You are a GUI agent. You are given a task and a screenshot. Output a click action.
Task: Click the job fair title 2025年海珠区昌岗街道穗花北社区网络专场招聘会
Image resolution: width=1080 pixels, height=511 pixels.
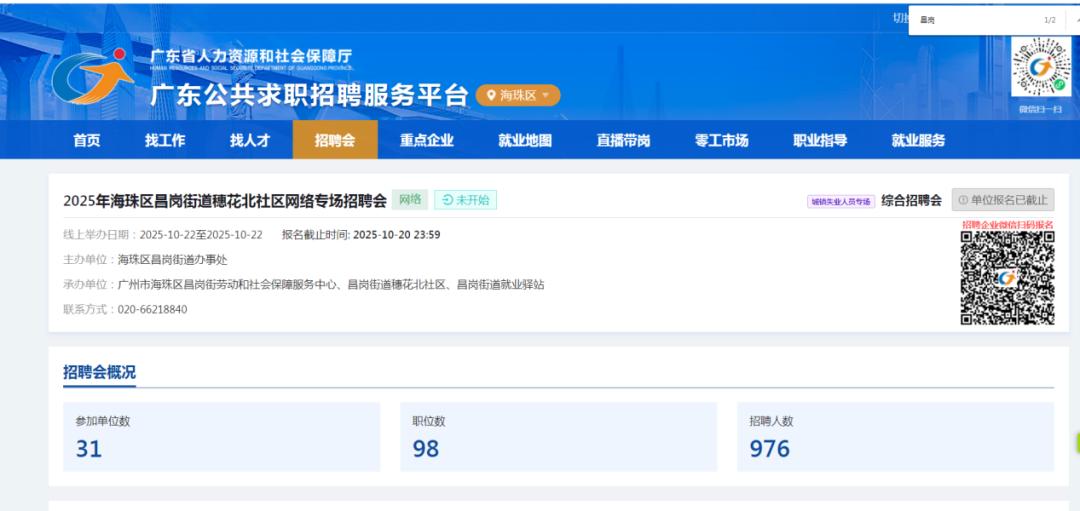tap(225, 200)
